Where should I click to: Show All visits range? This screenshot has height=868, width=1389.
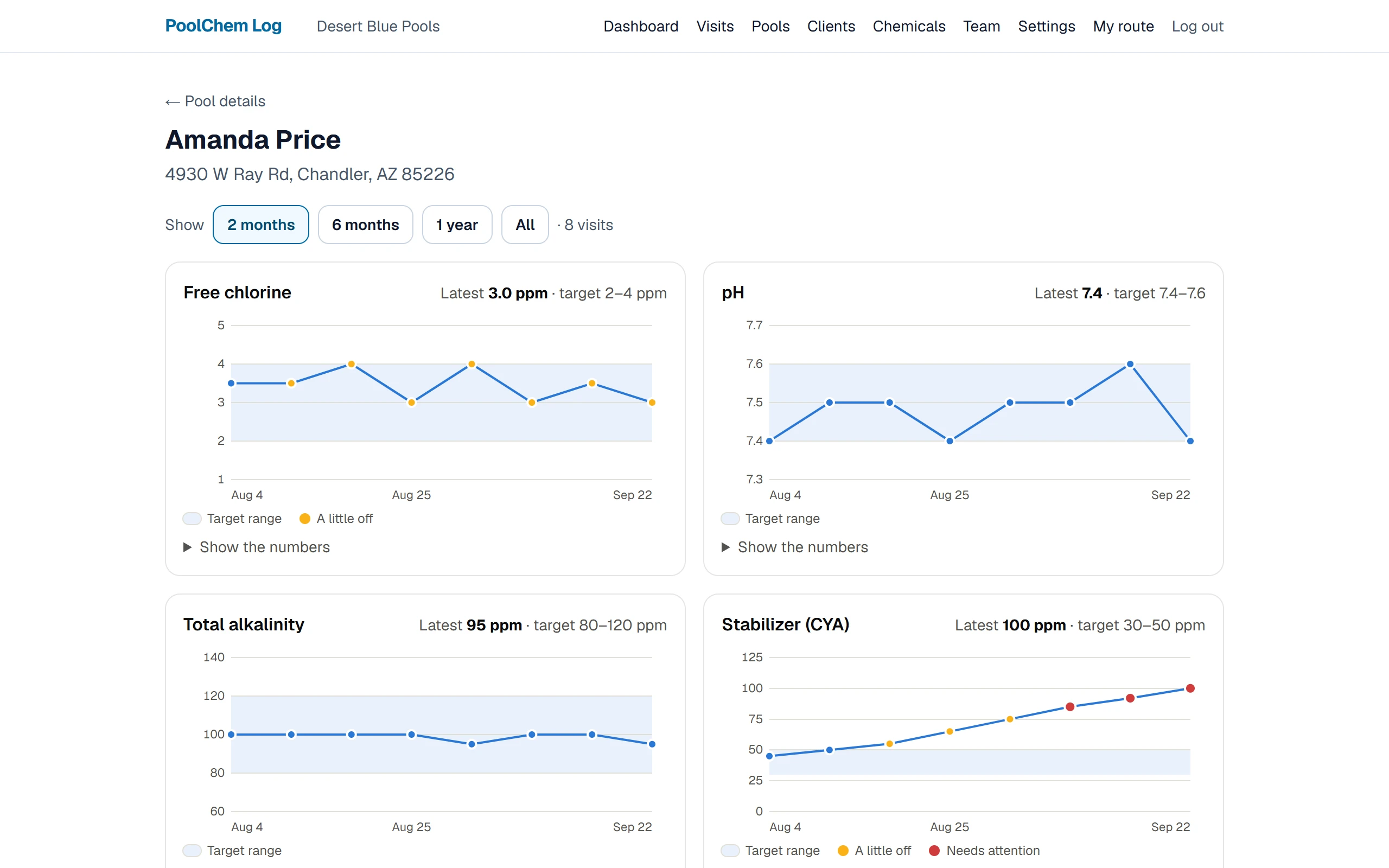525,225
